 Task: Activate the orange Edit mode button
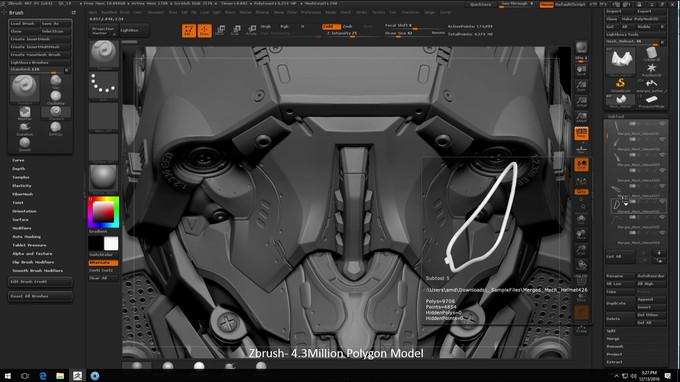189,30
